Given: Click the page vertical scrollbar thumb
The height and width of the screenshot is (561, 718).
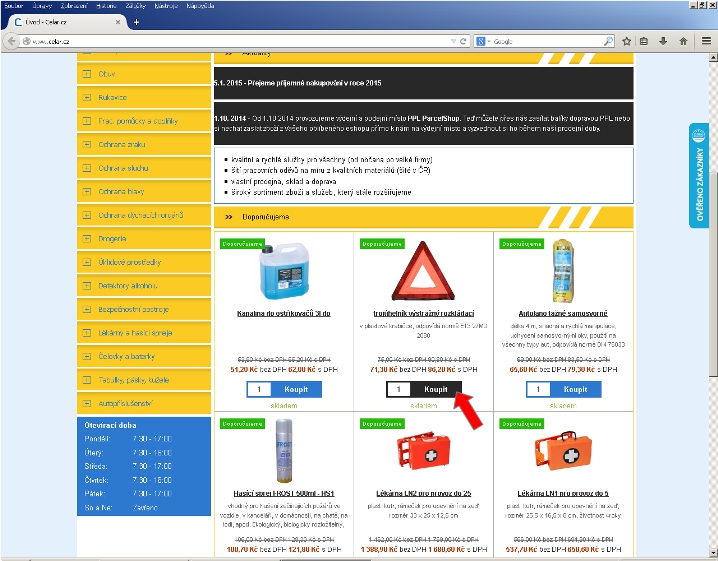Looking at the screenshot, I should 713,273.
